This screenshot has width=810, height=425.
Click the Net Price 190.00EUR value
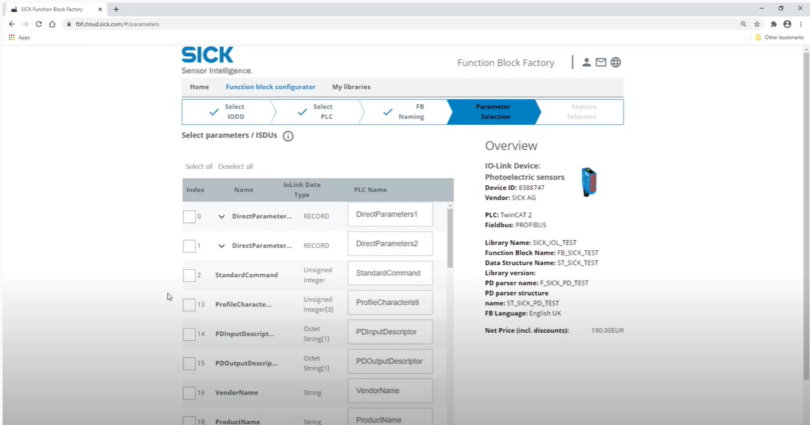608,330
